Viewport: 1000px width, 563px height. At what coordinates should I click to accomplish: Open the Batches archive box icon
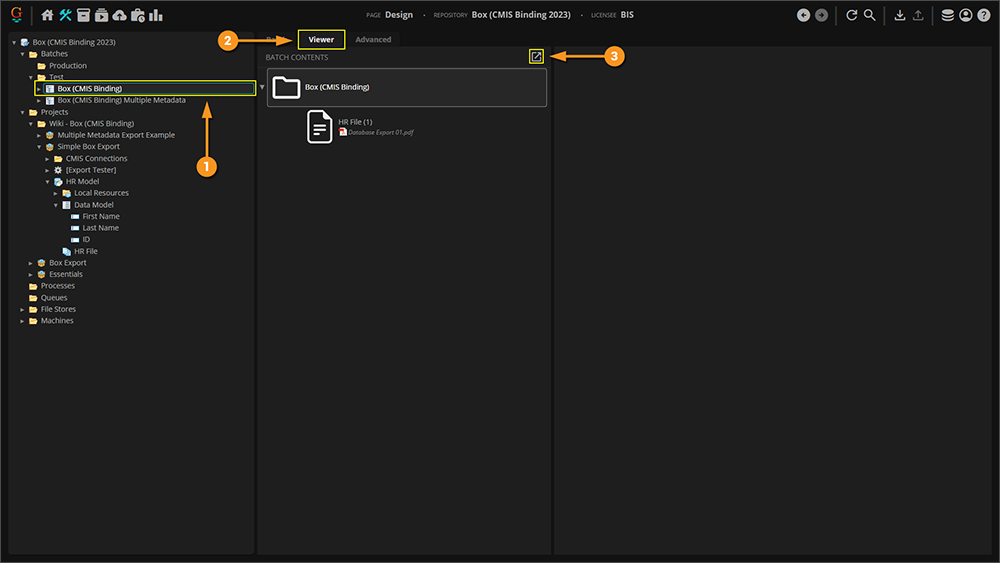coord(83,15)
